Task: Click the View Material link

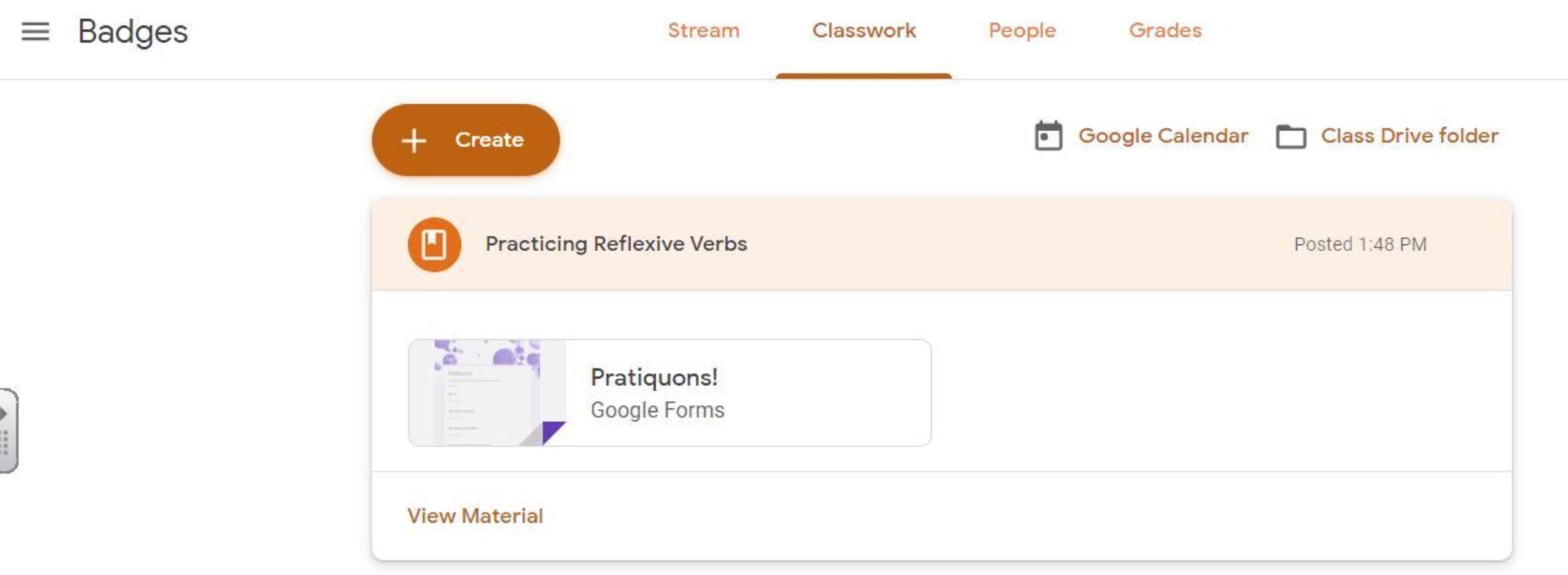Action: point(475,516)
